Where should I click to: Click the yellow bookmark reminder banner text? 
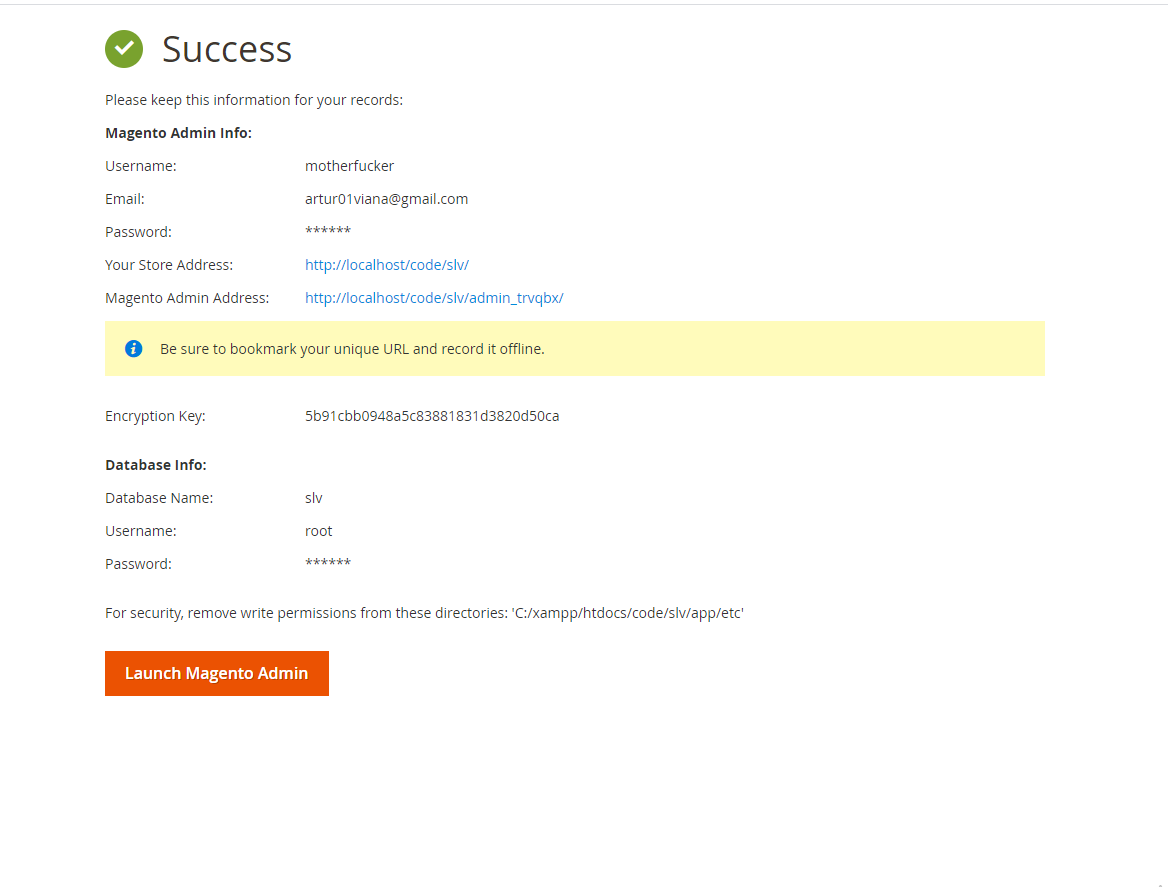tap(352, 349)
